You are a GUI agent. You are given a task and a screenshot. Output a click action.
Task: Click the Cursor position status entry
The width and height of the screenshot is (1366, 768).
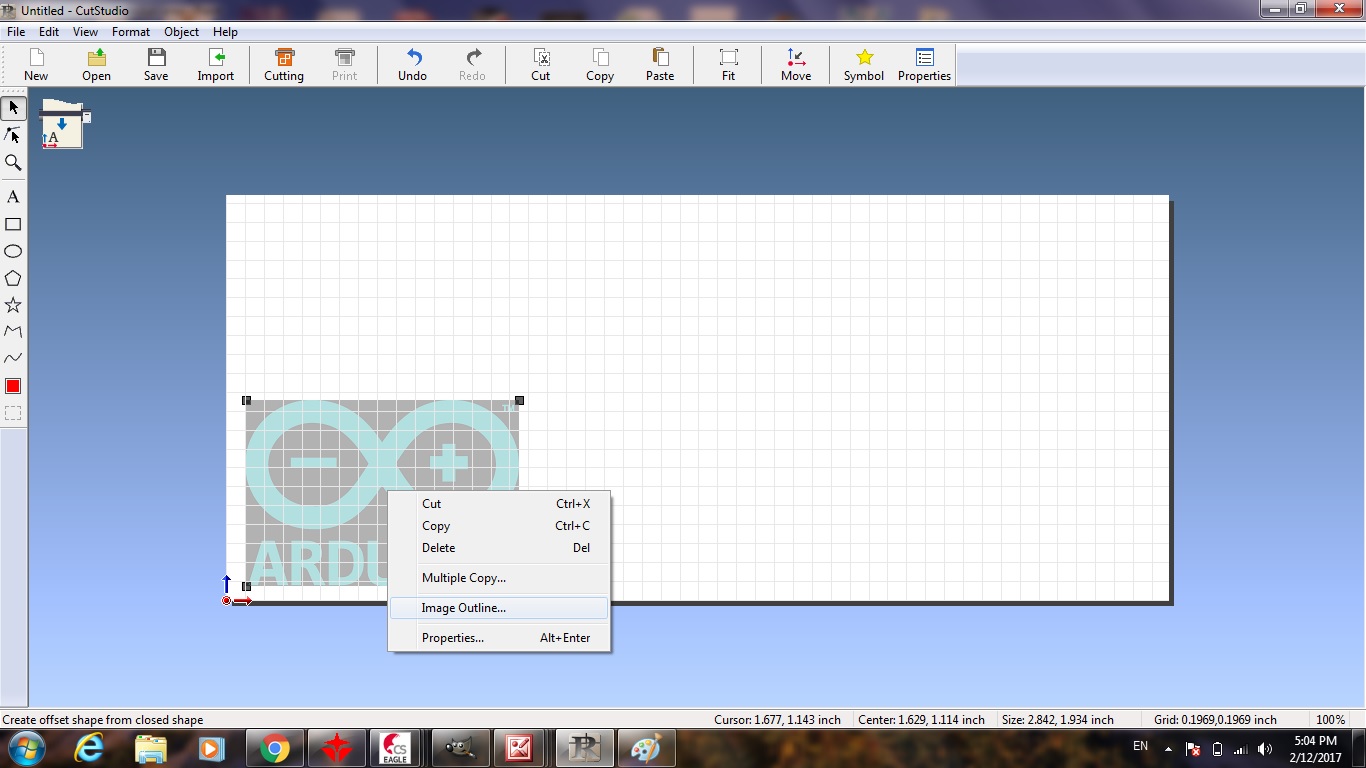pyautogui.click(x=777, y=720)
